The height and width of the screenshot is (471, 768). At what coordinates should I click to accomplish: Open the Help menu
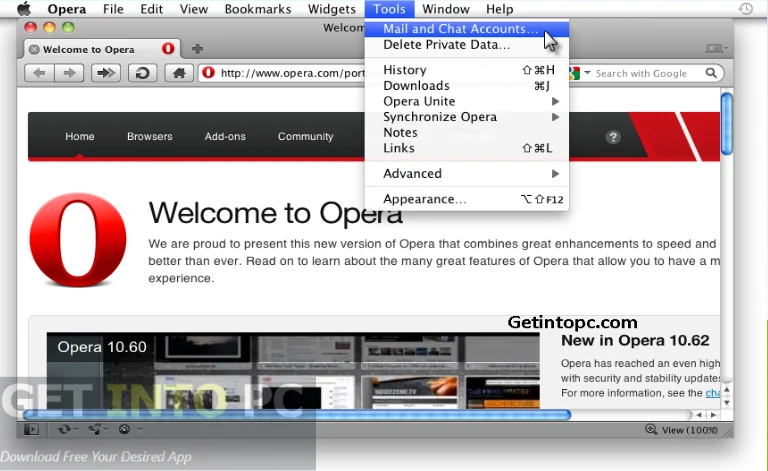pyautogui.click(x=500, y=9)
